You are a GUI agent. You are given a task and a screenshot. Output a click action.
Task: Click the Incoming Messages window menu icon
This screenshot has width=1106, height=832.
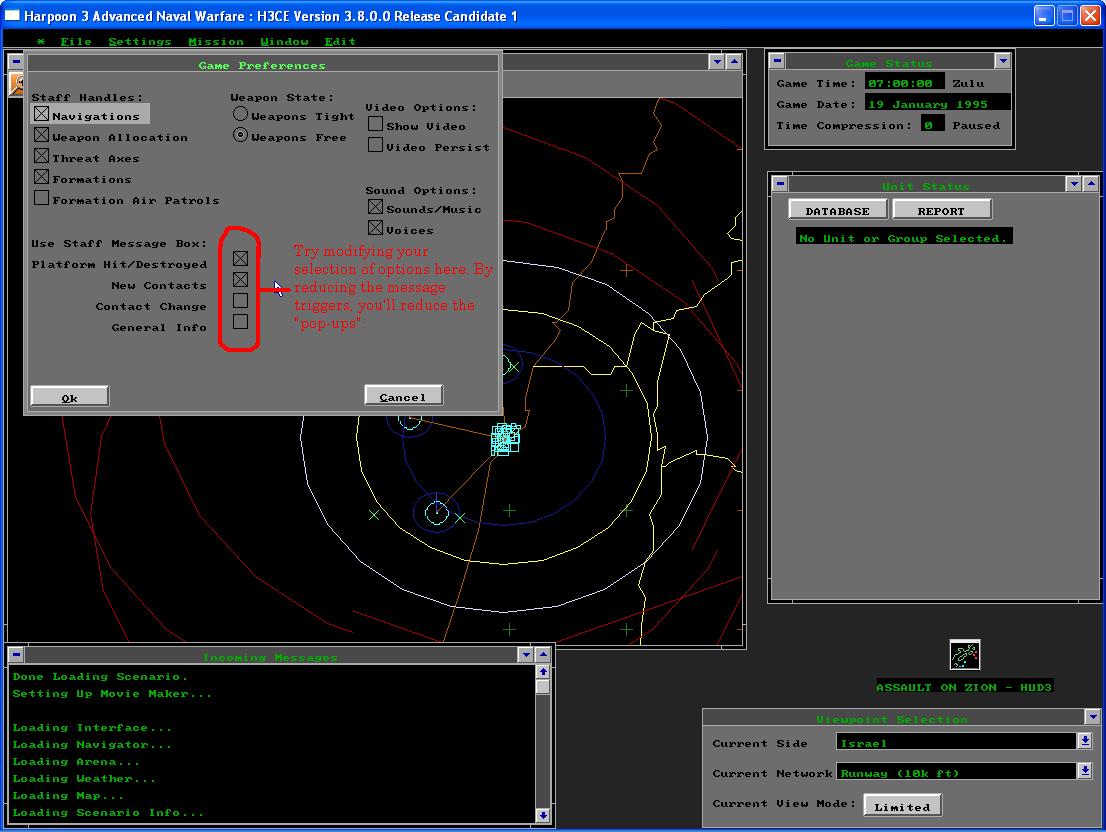click(16, 655)
